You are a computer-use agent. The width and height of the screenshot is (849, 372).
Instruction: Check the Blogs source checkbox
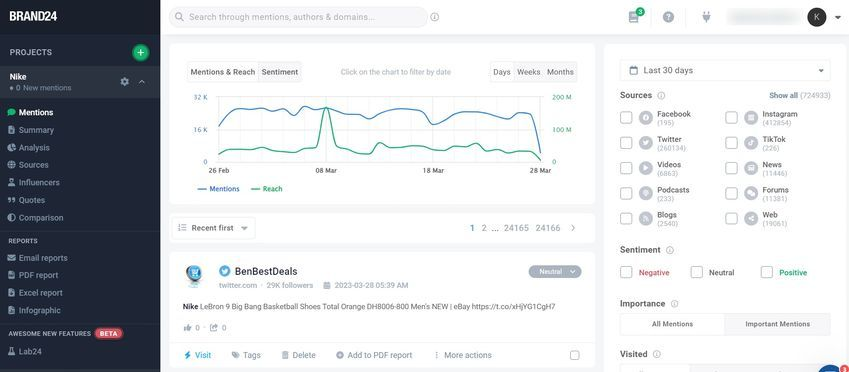[626, 218]
